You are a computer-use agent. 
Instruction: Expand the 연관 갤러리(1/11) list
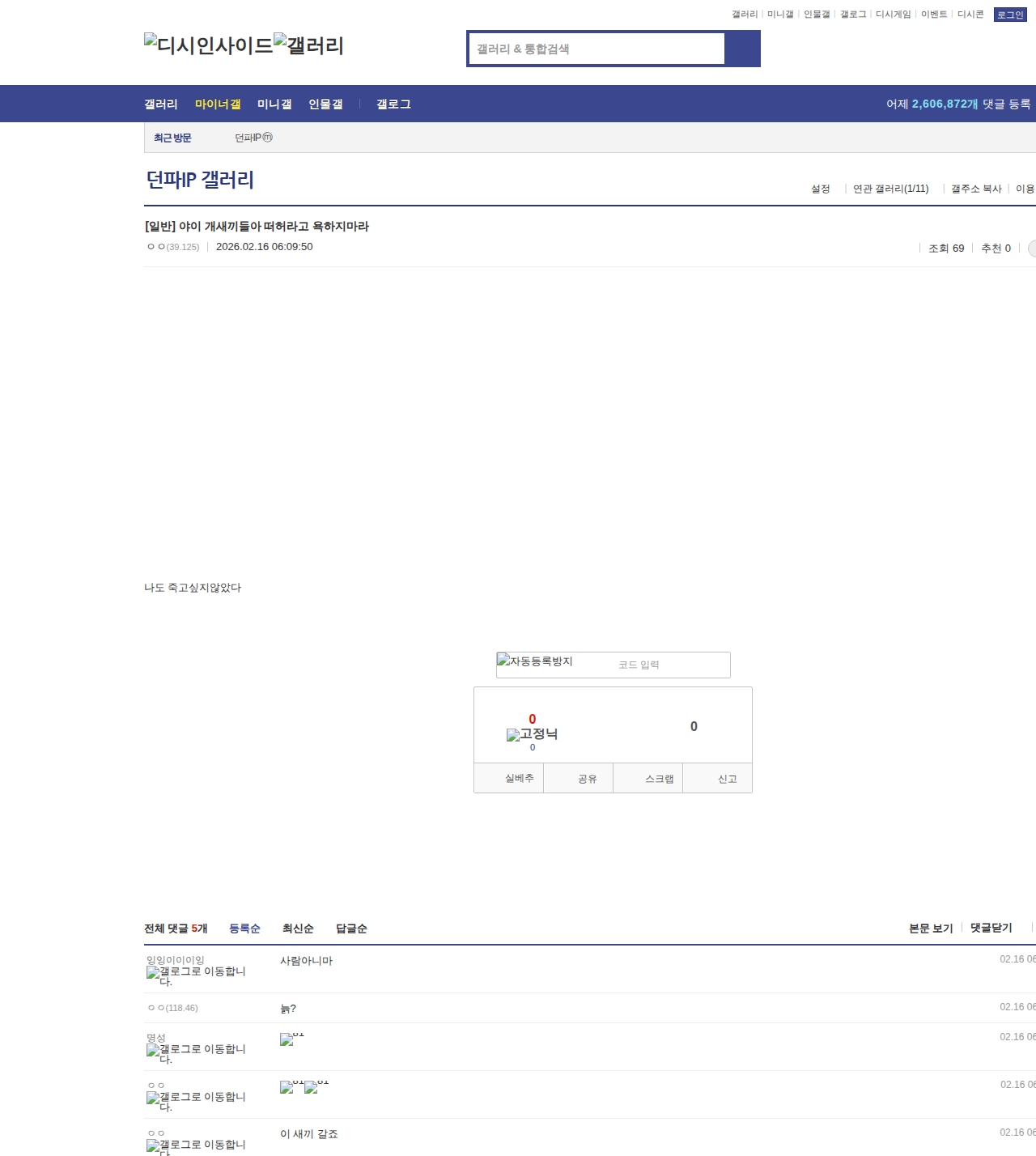tap(890, 189)
